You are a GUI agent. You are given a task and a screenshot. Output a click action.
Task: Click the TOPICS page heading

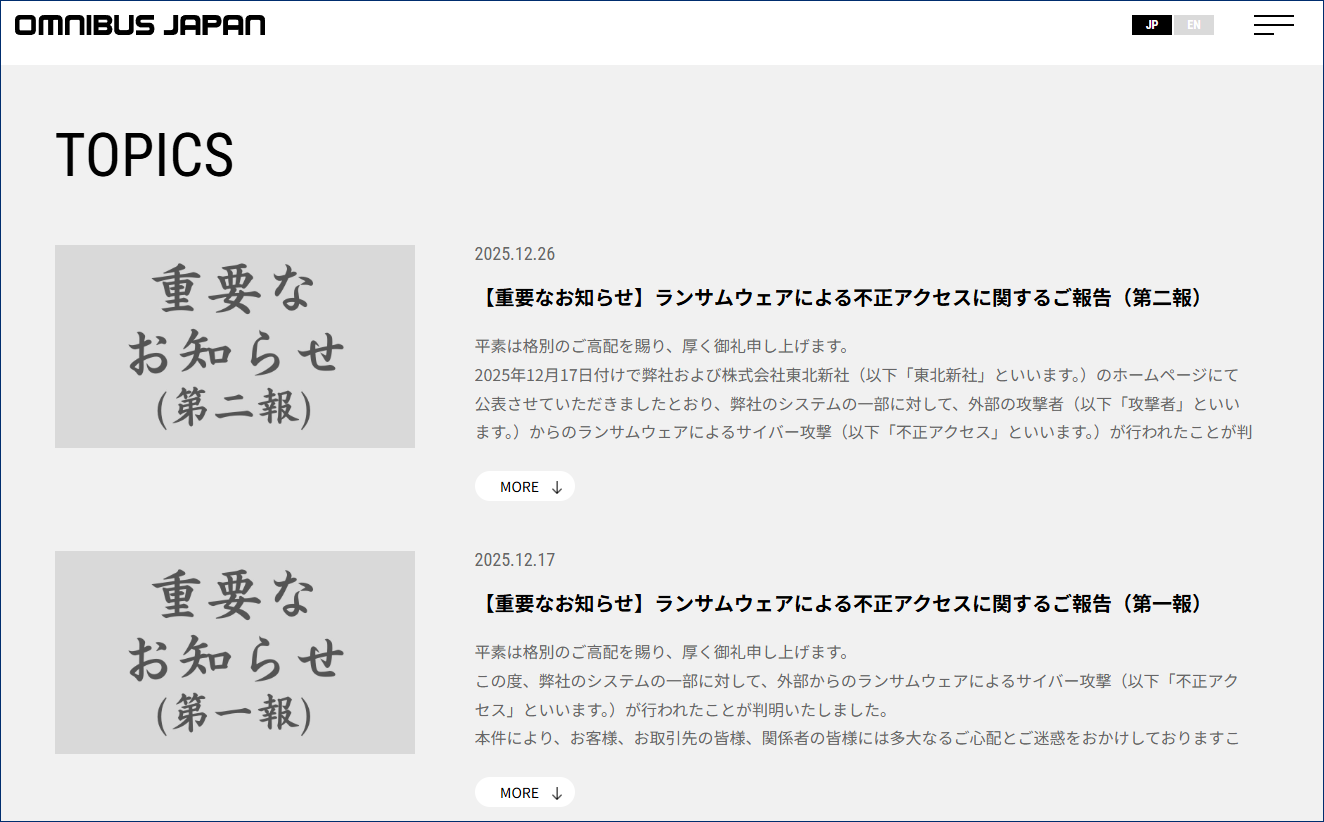pyautogui.click(x=145, y=155)
